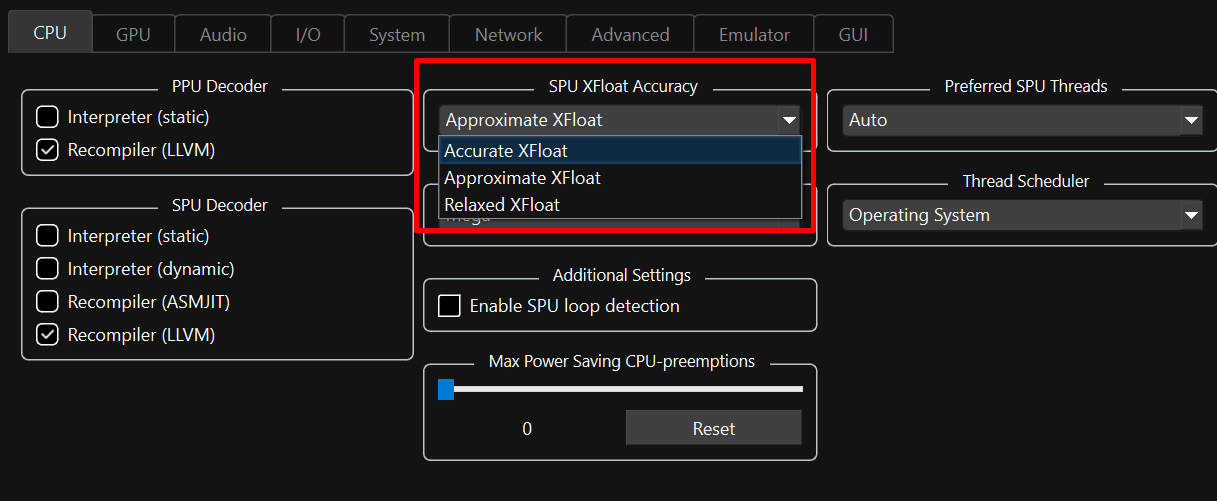Screen dimensions: 1217x501
Task: Enable SPU loop detection
Action: 450,306
